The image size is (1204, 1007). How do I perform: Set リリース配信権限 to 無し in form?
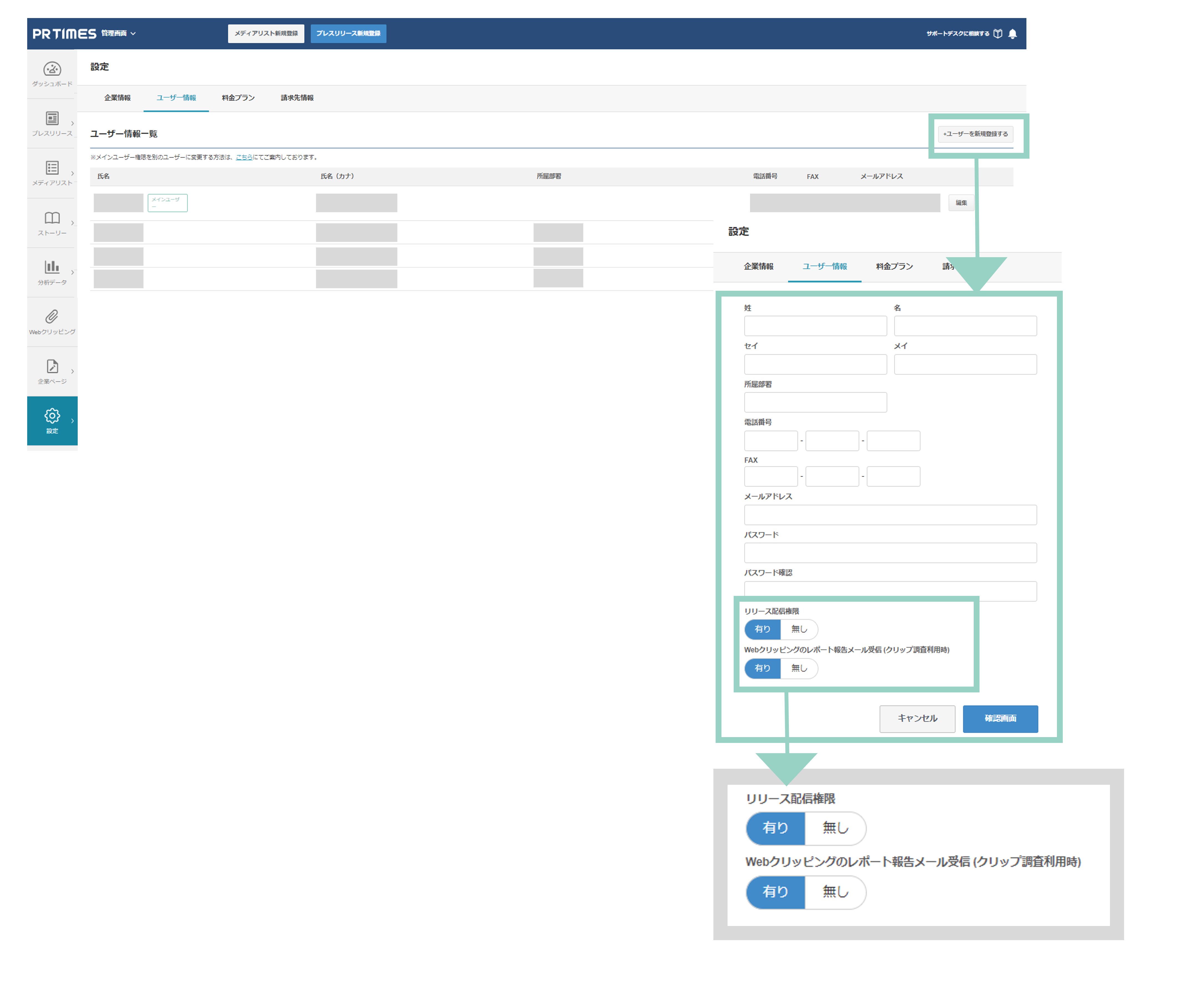click(799, 629)
